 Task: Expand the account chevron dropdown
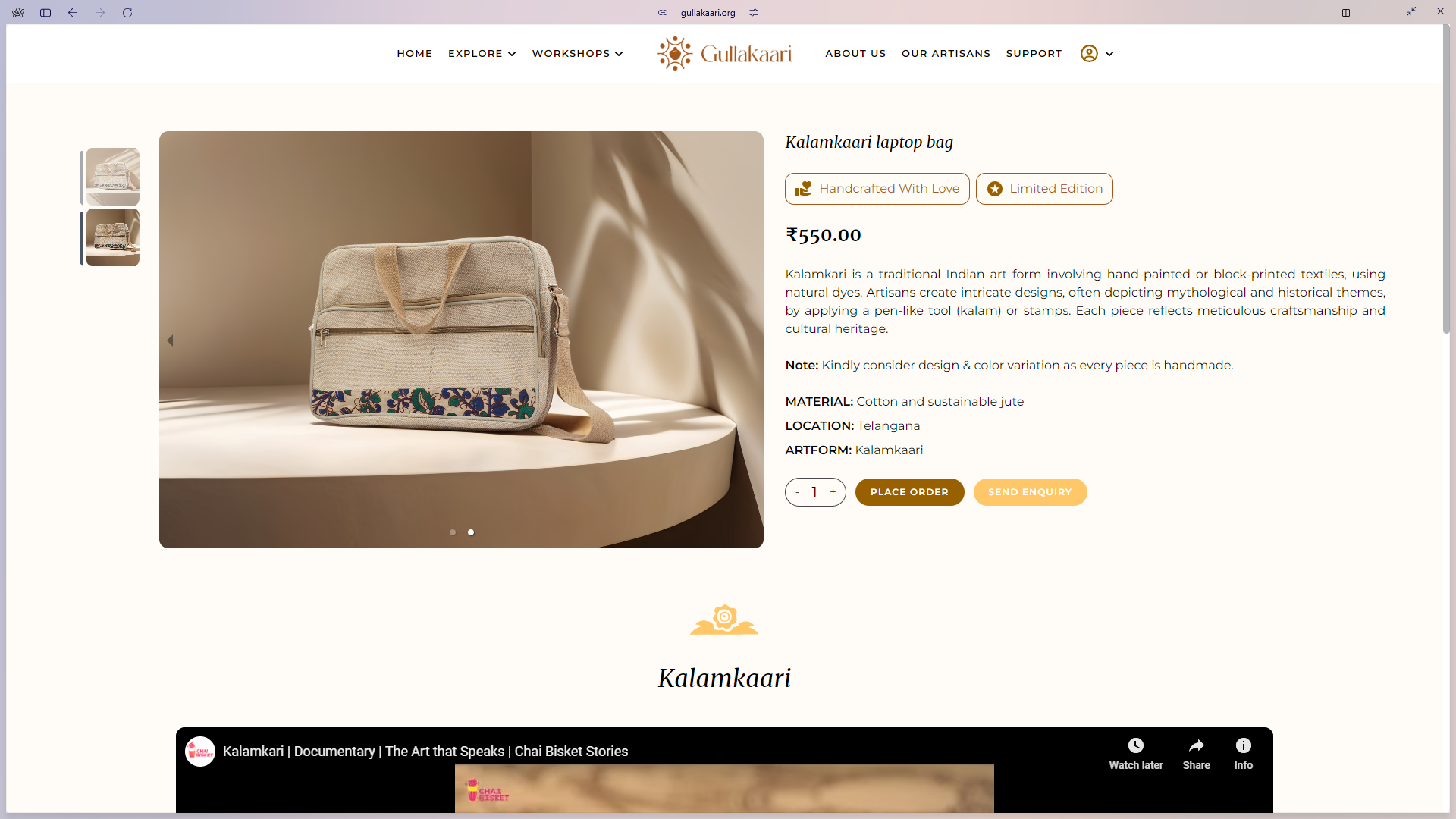(x=1109, y=54)
